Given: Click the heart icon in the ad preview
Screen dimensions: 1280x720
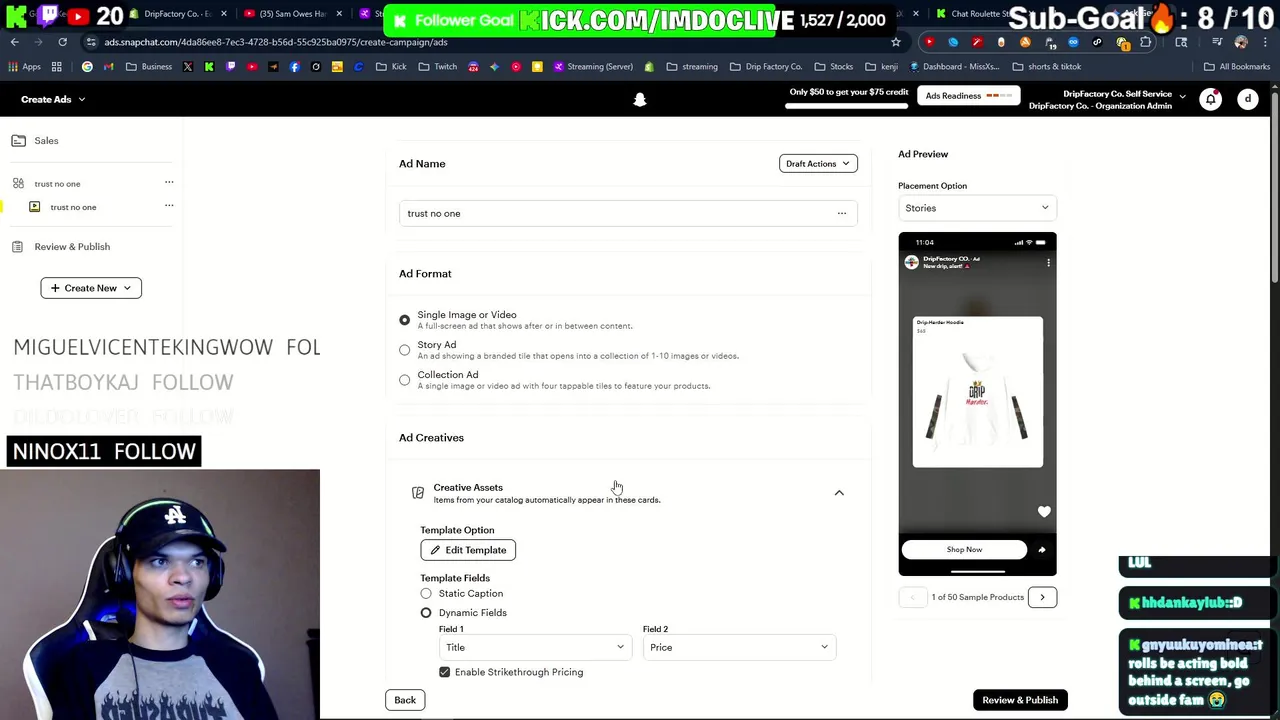Looking at the screenshot, I should (1044, 512).
